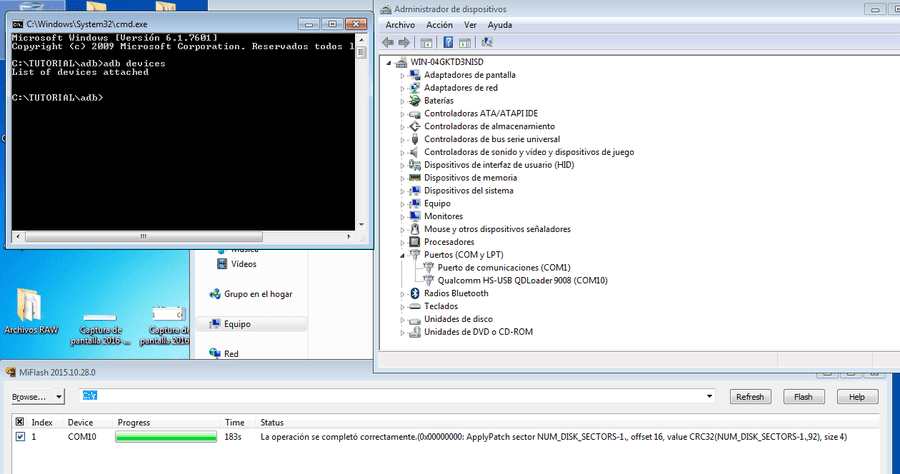Click the Dispositivos de interfaz de usuario (HID) icon
This screenshot has width=900, height=474.
point(414,165)
